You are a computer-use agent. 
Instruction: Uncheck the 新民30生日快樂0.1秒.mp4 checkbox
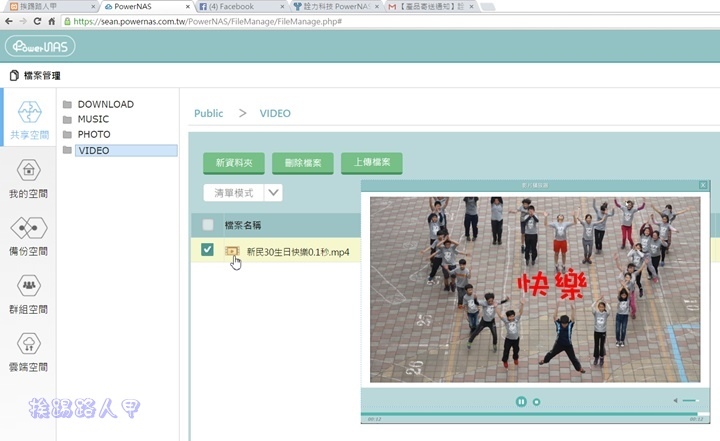tap(207, 250)
